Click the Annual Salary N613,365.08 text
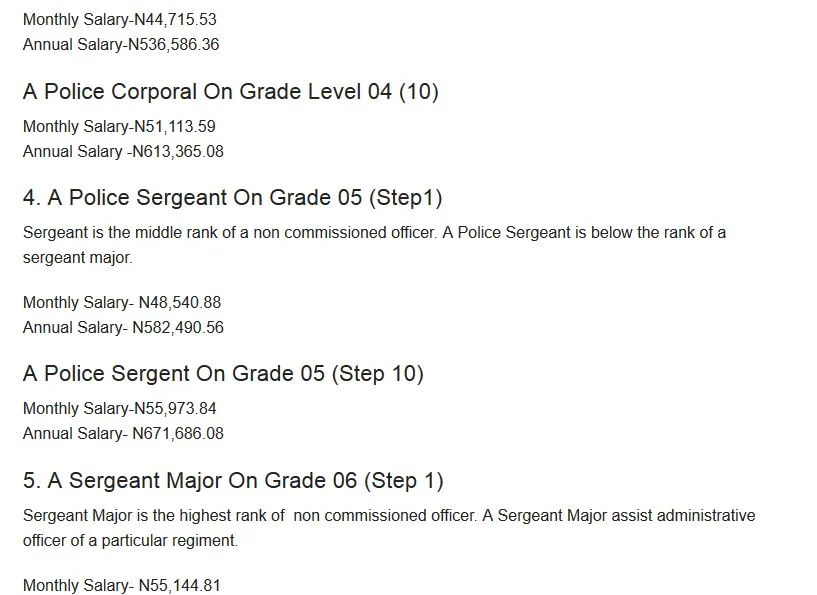 (x=123, y=152)
